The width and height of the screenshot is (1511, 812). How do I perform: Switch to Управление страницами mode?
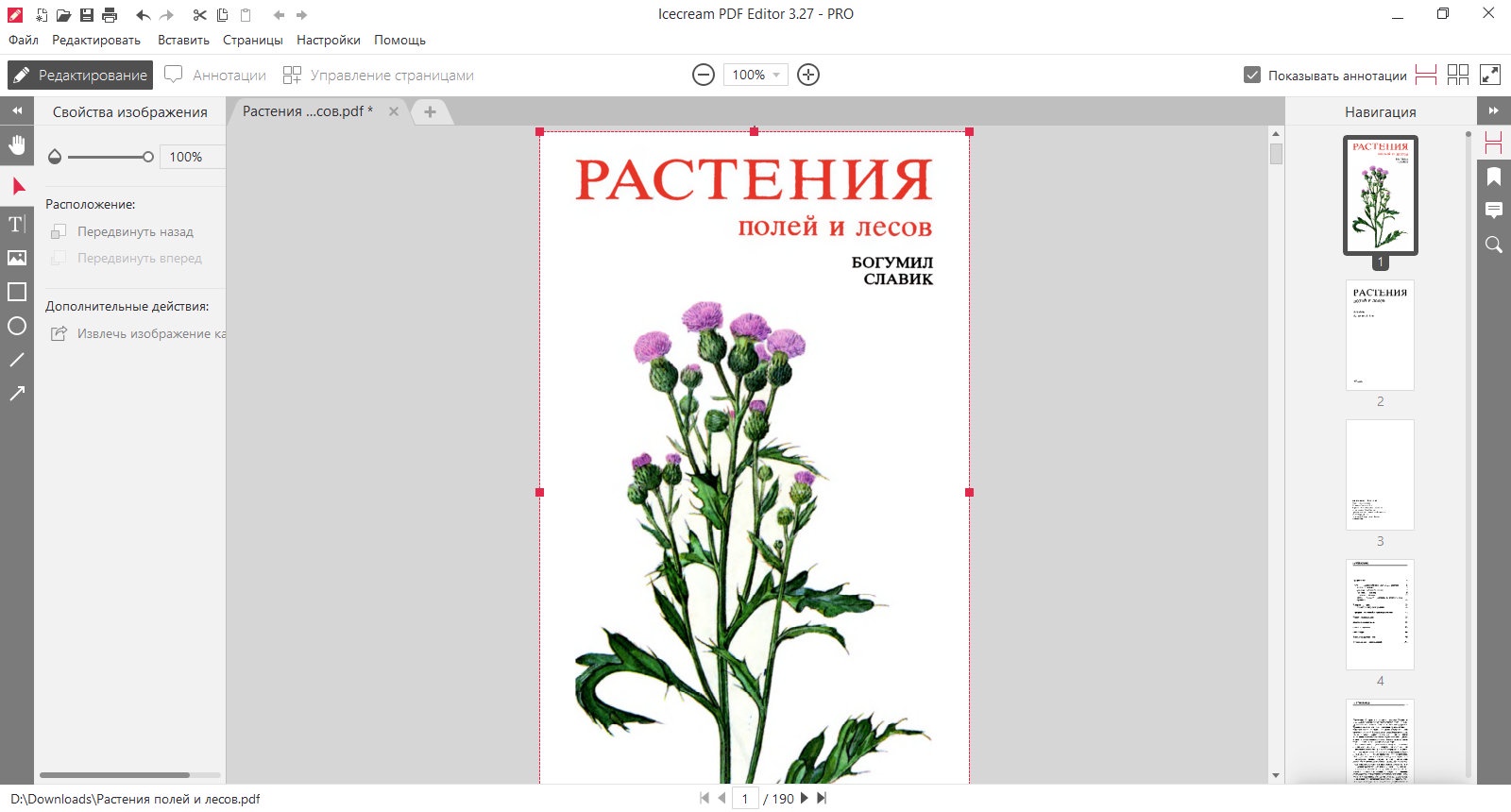pyautogui.click(x=378, y=75)
